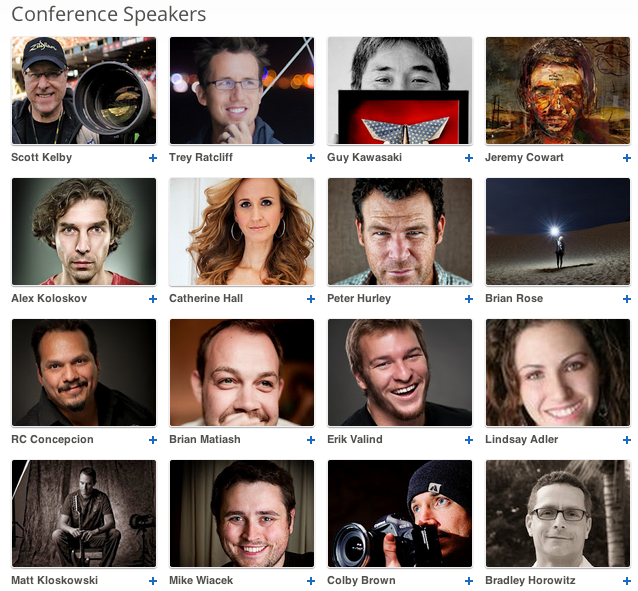Viewport: 638px width, 591px height.
Task: Open the RC Concepcion name link
Action: [x=52, y=440]
